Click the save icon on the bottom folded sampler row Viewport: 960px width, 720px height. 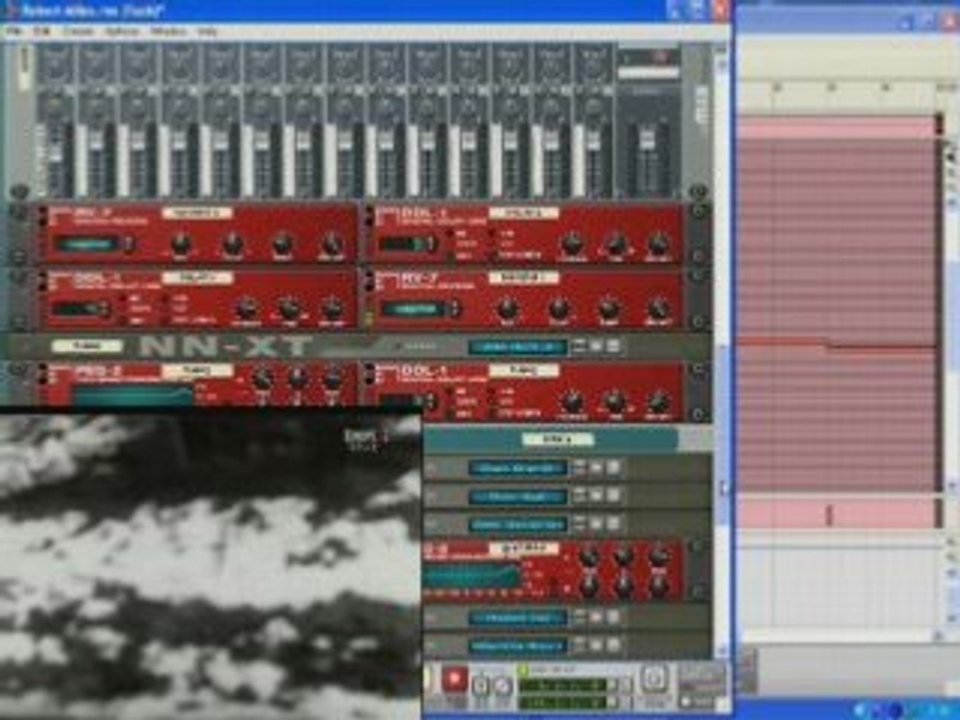click(x=613, y=645)
